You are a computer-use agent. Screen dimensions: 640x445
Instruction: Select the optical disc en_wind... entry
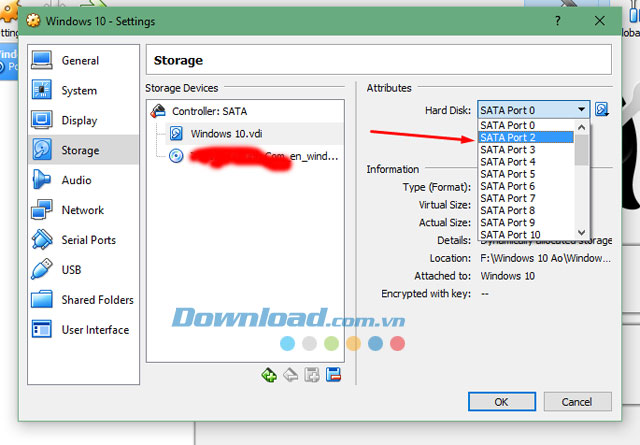click(x=254, y=156)
